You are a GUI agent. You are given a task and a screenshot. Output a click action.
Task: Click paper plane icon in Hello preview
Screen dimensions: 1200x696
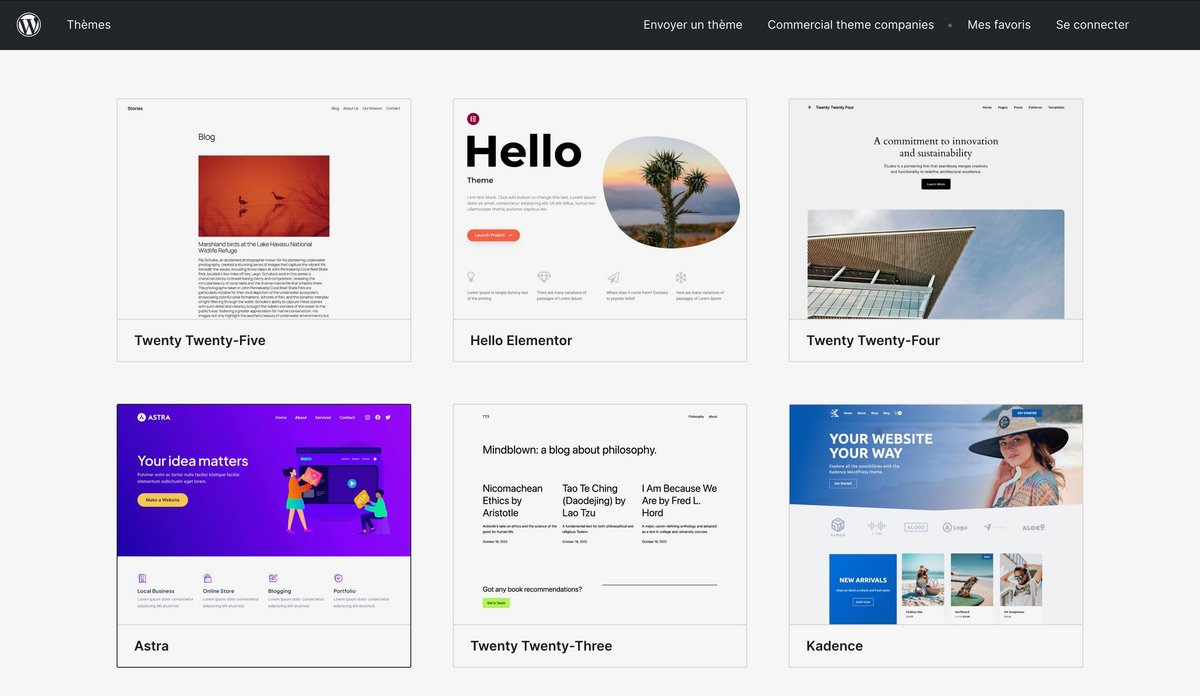(x=613, y=277)
